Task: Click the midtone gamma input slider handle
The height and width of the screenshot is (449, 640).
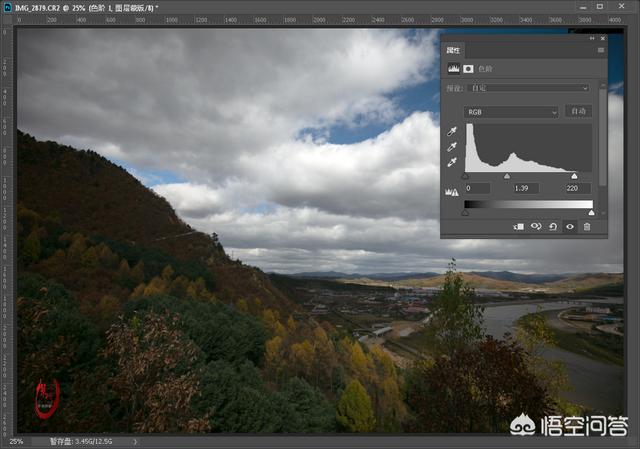Action: point(507,176)
